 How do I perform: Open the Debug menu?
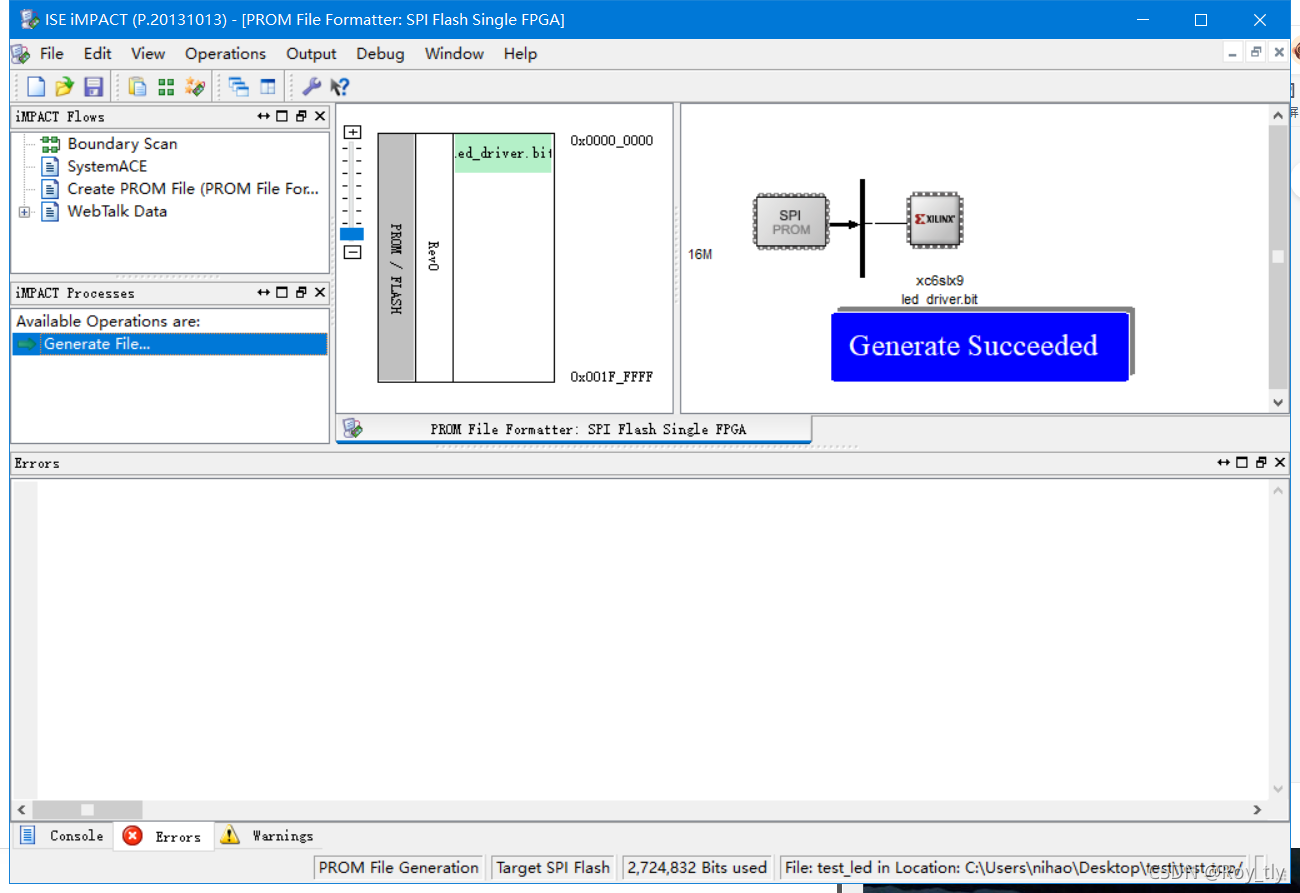point(380,54)
